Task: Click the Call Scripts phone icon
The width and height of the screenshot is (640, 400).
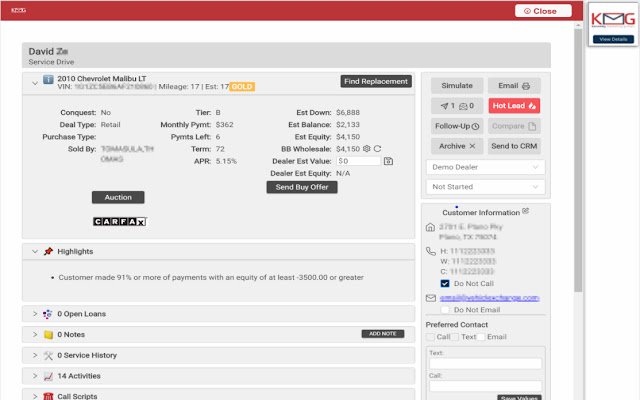Action: tap(48, 396)
